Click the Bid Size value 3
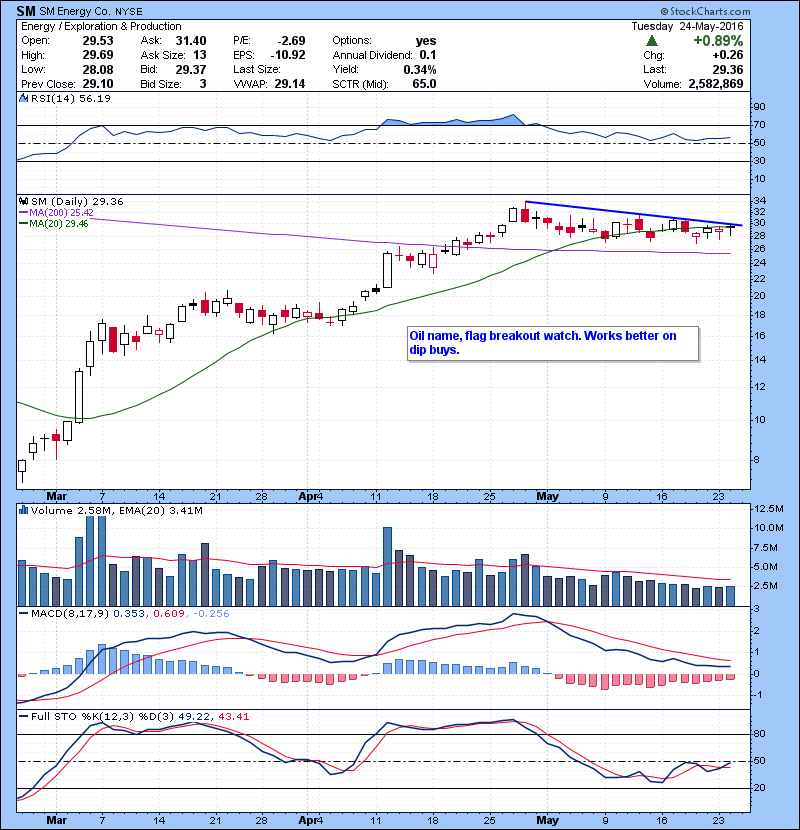 203,84
